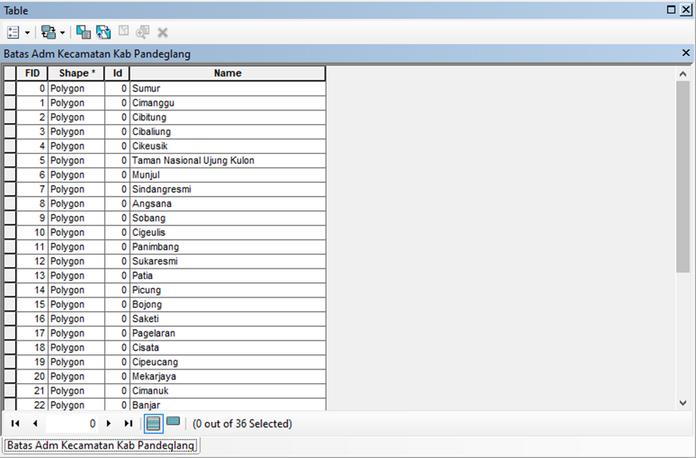The height and width of the screenshot is (458, 696).
Task: Click the scrollbar up arrow
Action: point(683,74)
